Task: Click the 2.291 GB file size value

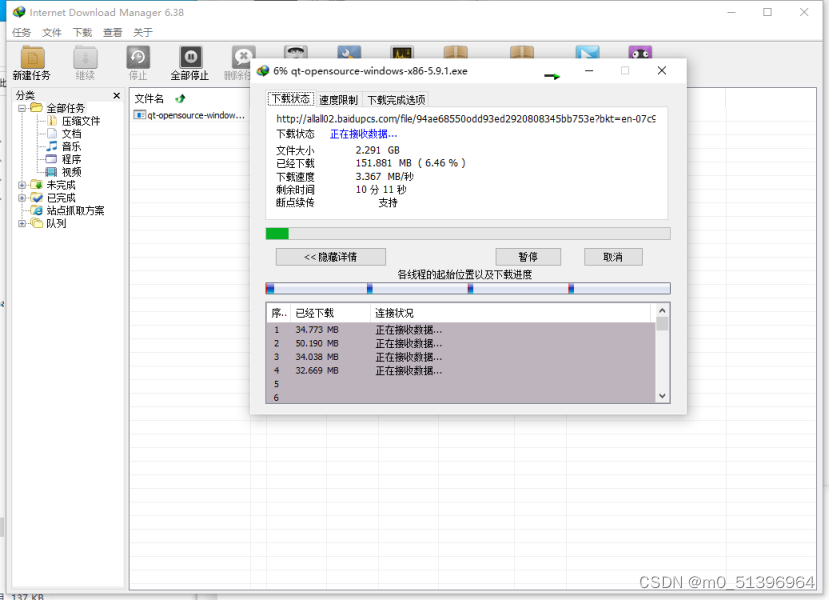Action: pyautogui.click(x=377, y=150)
